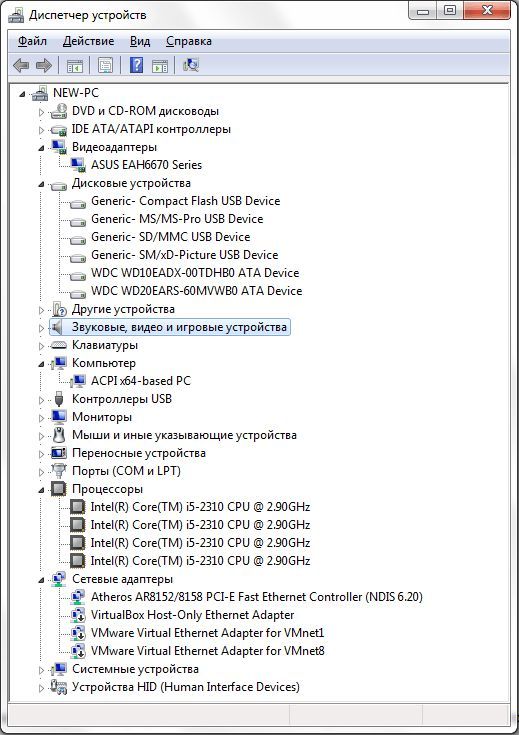Close the Диспетчер устройств window
This screenshot has height=735, width=519.
(x=487, y=10)
